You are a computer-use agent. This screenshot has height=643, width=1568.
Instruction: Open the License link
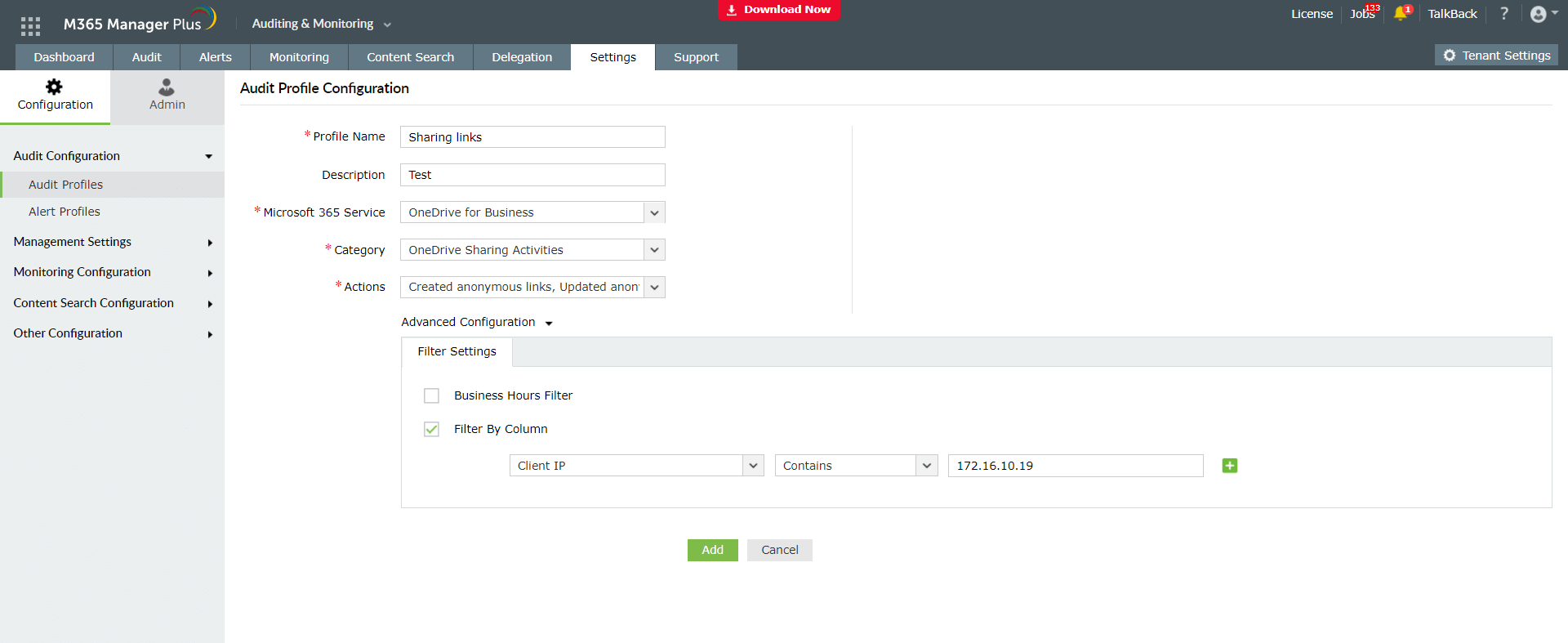click(1312, 14)
